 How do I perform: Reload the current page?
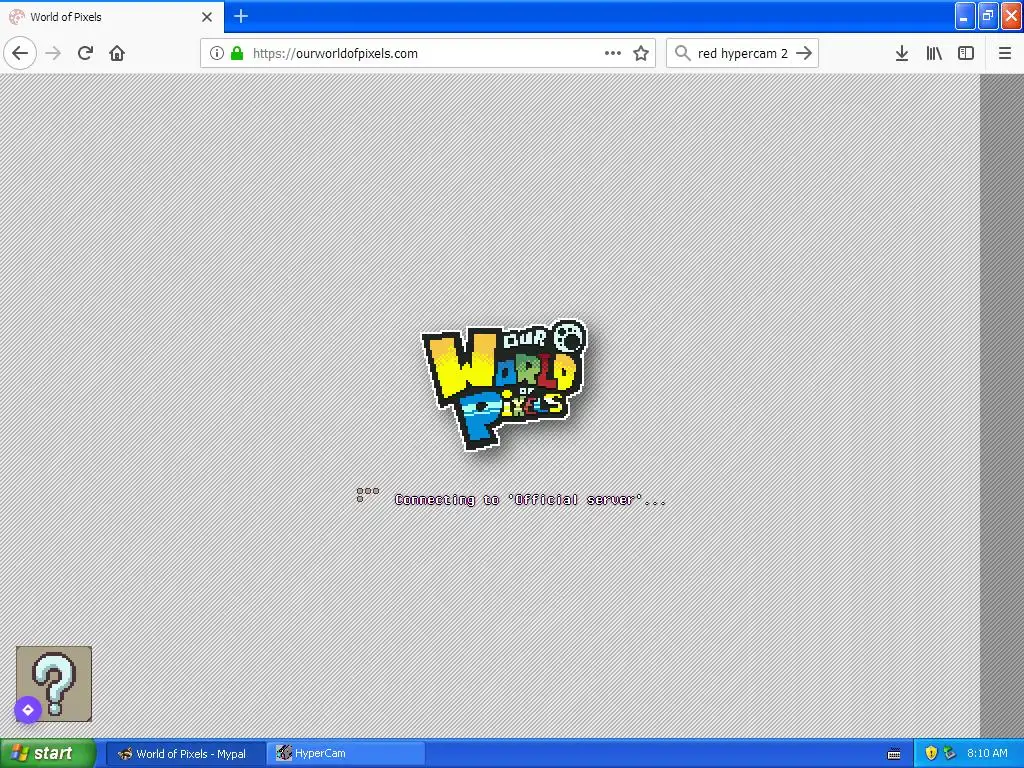pos(86,53)
